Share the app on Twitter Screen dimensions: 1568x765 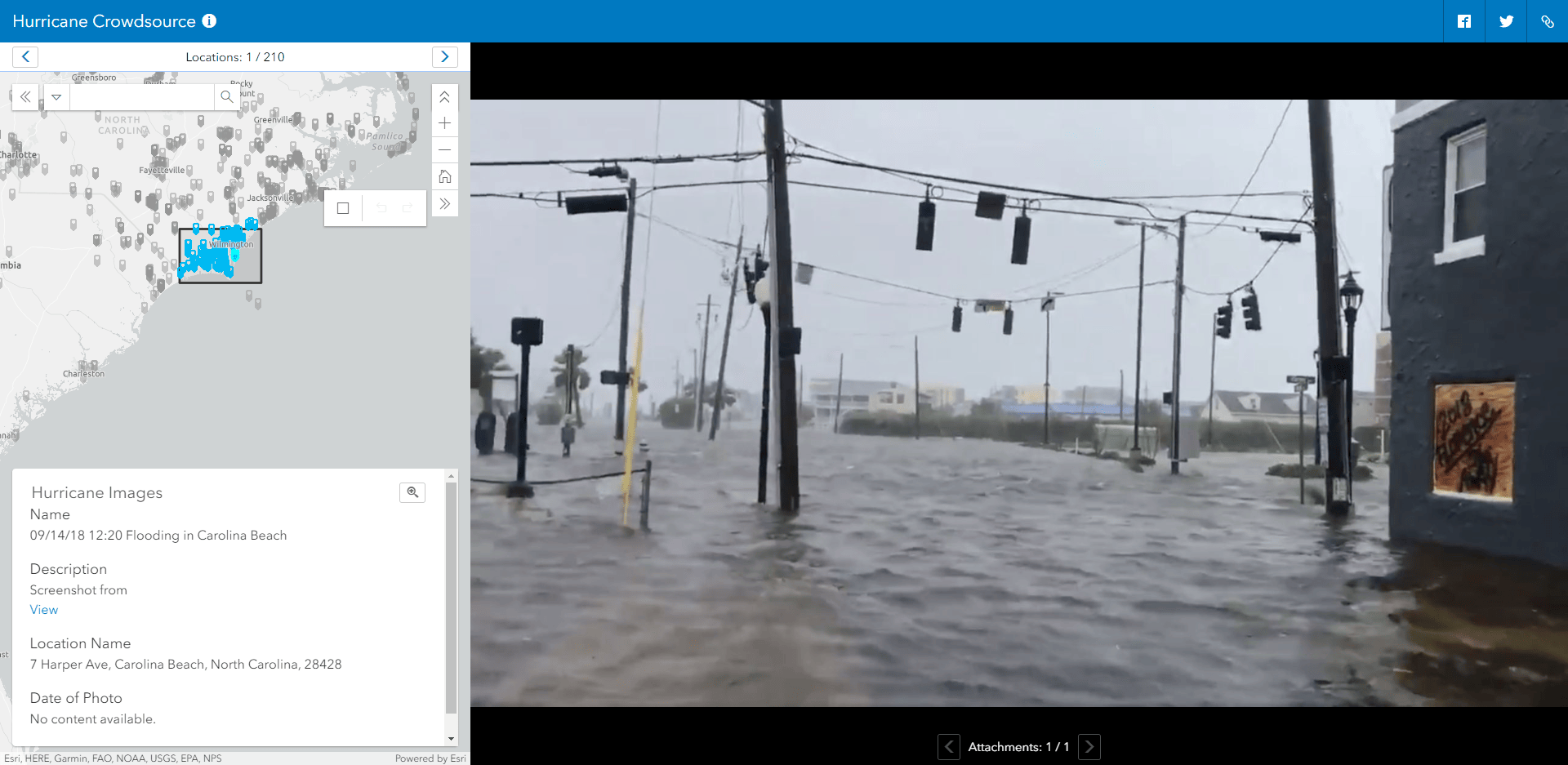pyautogui.click(x=1506, y=21)
